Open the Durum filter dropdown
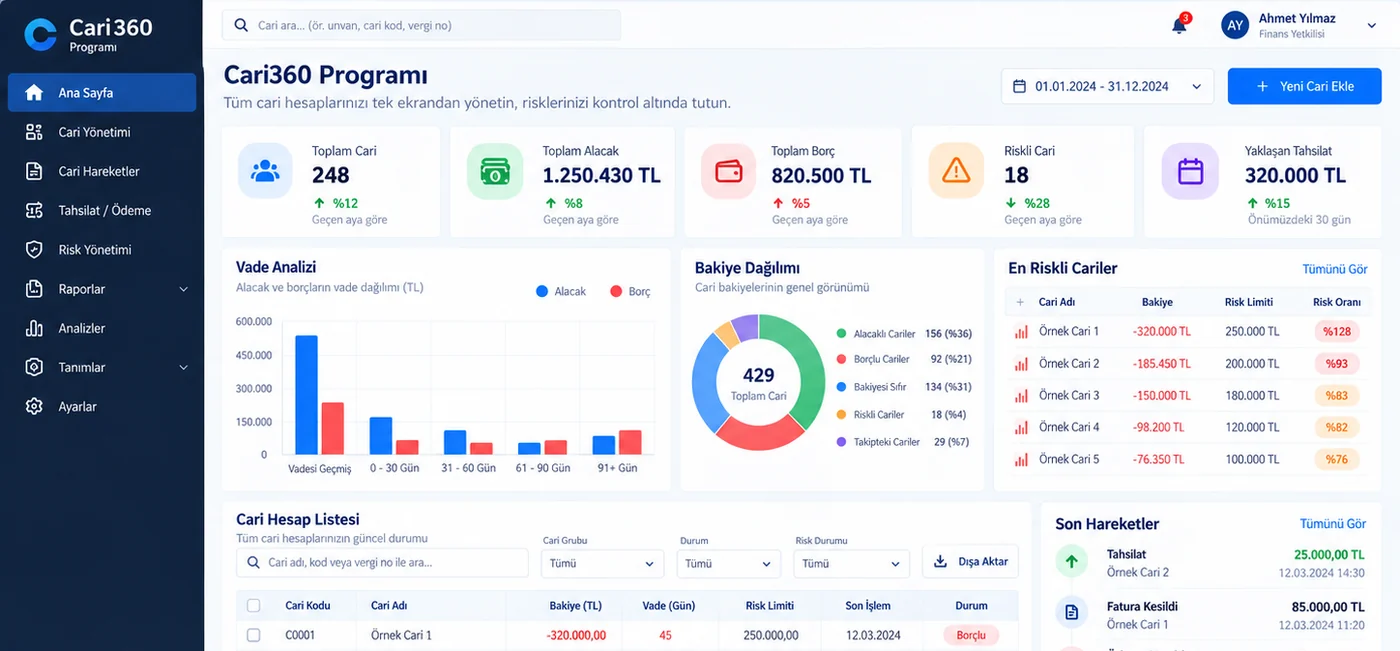The width and height of the screenshot is (1400, 651). pyautogui.click(x=728, y=563)
